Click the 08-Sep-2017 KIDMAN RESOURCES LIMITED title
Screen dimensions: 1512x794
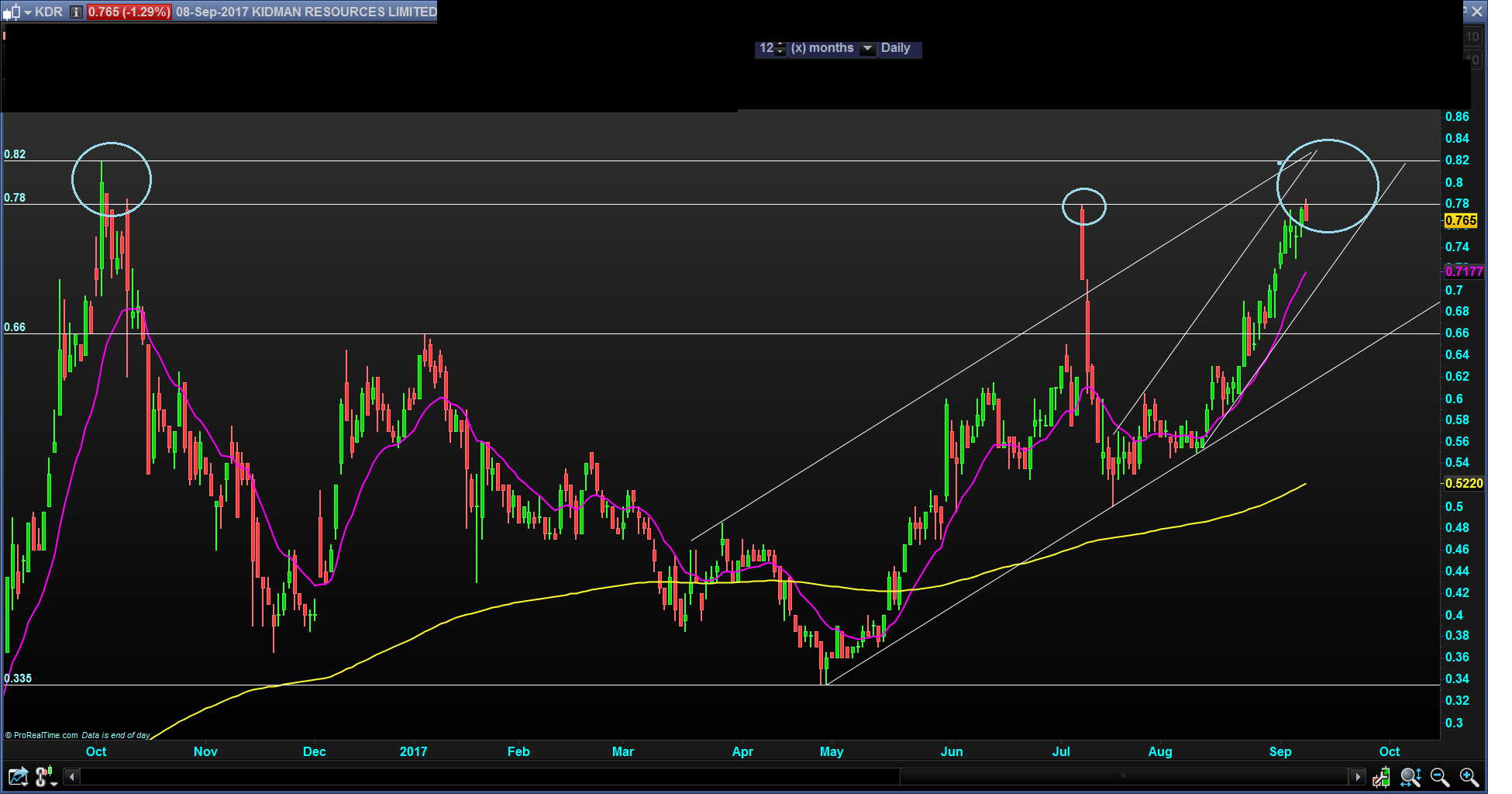click(306, 12)
